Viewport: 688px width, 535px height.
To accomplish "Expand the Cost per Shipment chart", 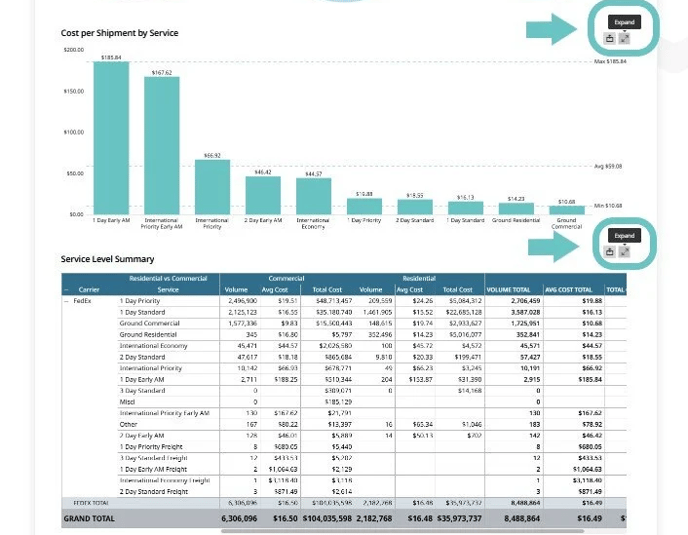I will click(x=624, y=39).
